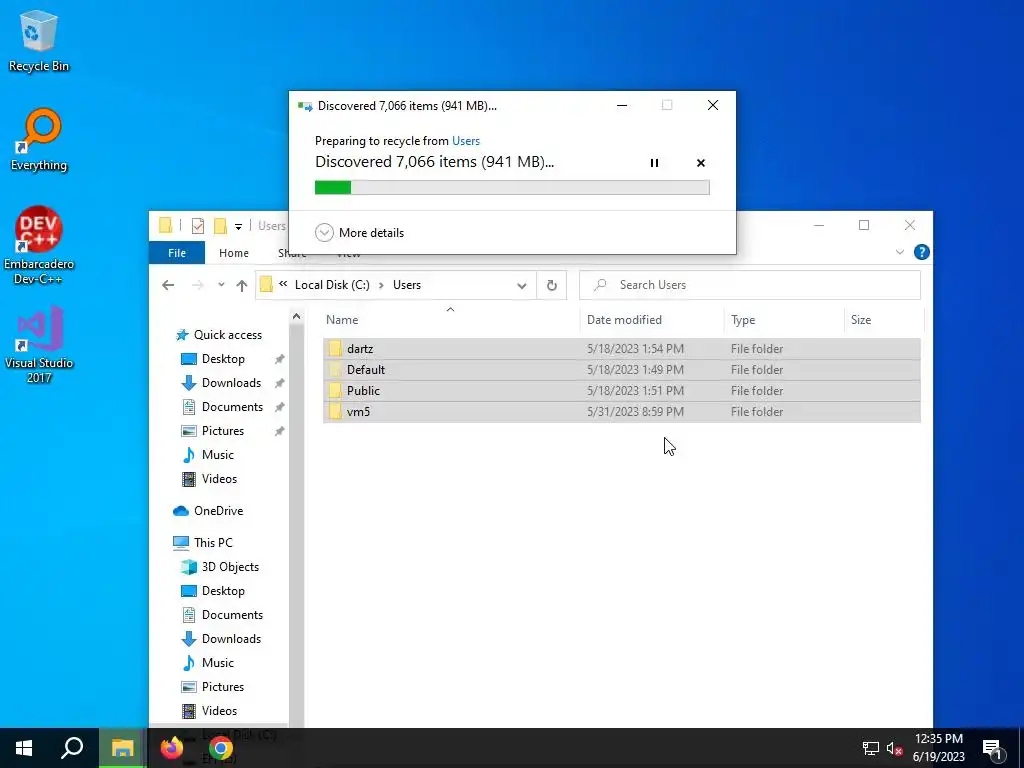Click the navigation pane scroll up arrow
This screenshot has width=1024, height=768.
[296, 316]
